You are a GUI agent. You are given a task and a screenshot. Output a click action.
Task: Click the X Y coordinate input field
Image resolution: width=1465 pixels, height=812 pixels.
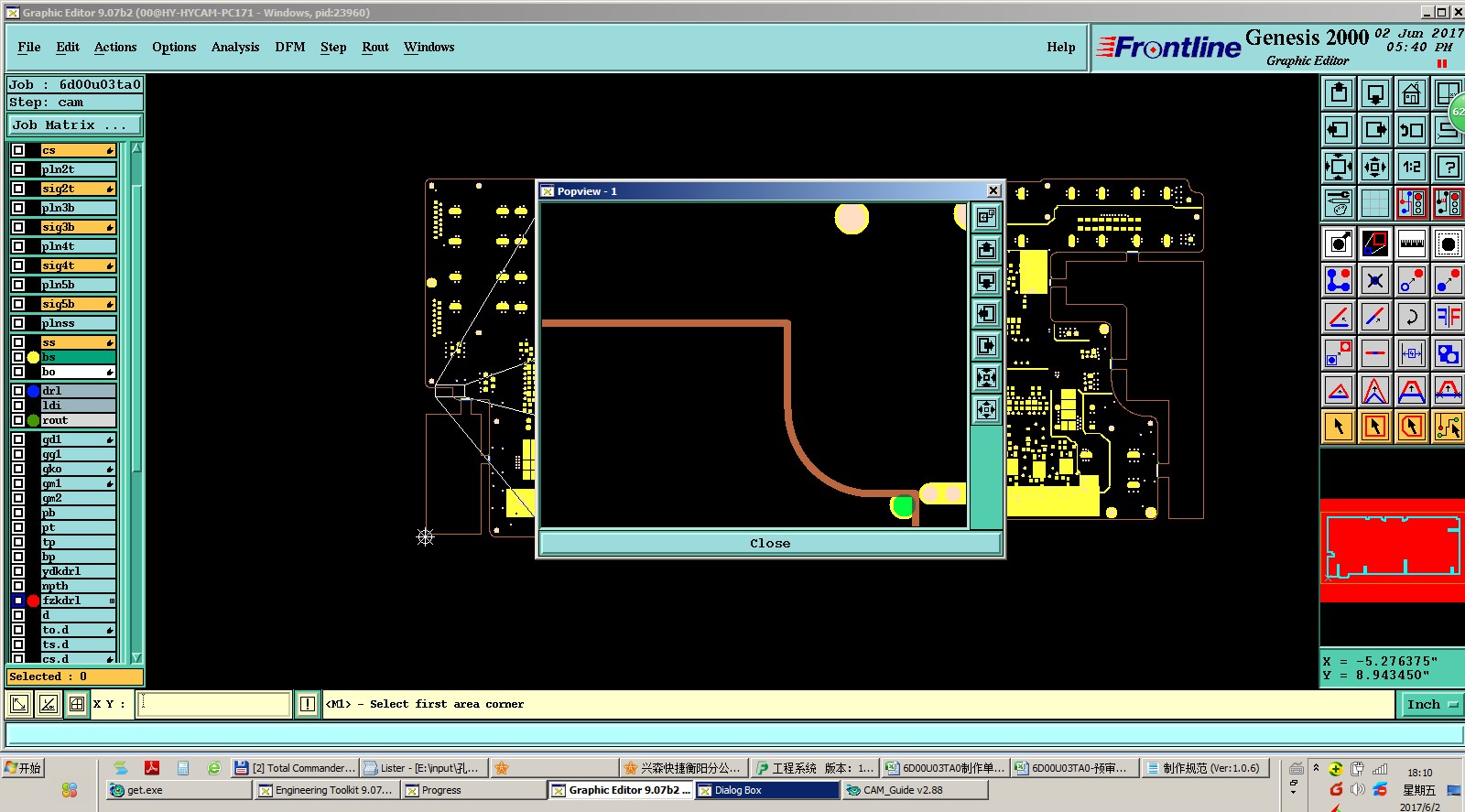tap(213, 704)
